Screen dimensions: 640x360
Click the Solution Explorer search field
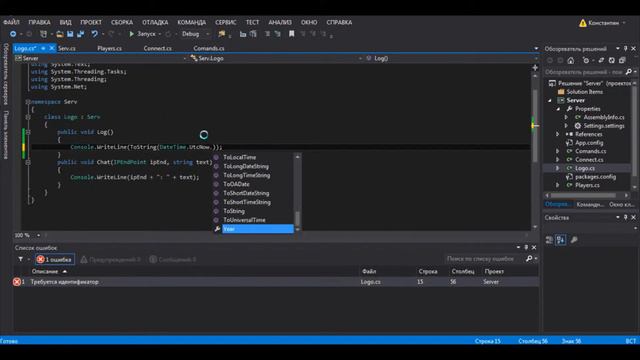[584, 72]
